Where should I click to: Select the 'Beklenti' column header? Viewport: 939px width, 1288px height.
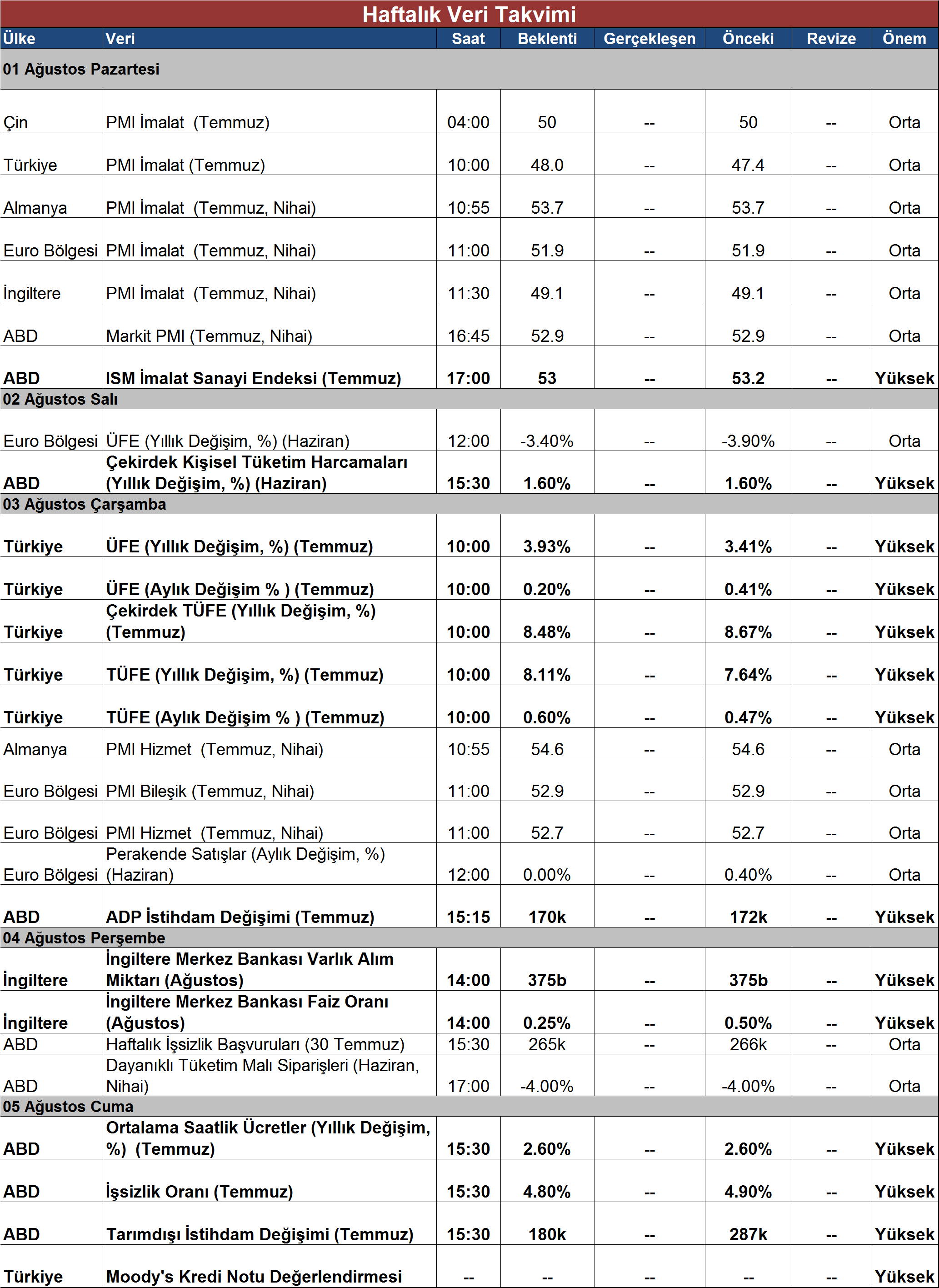coord(547,38)
